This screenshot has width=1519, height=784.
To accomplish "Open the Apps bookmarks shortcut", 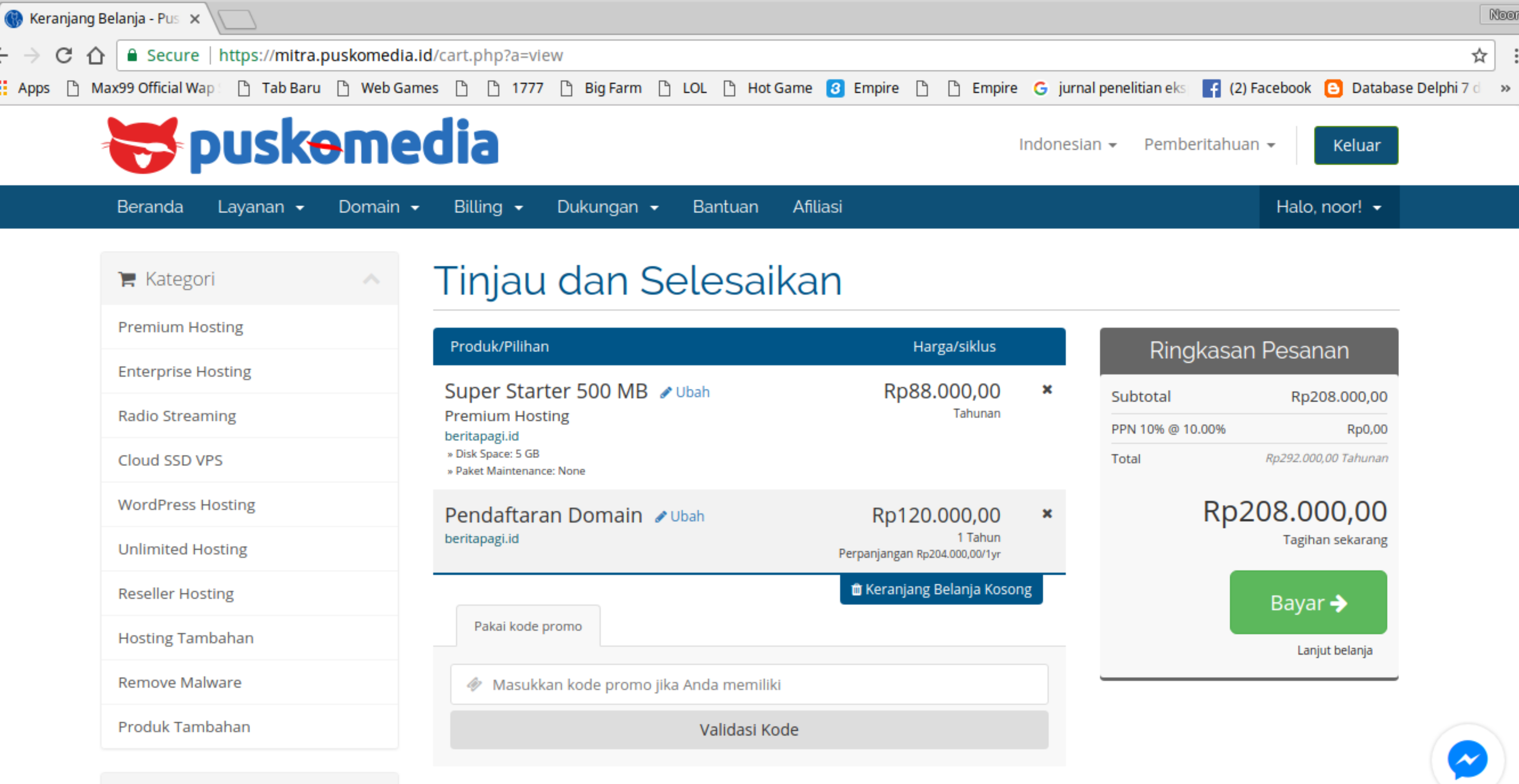I will tap(25, 88).
